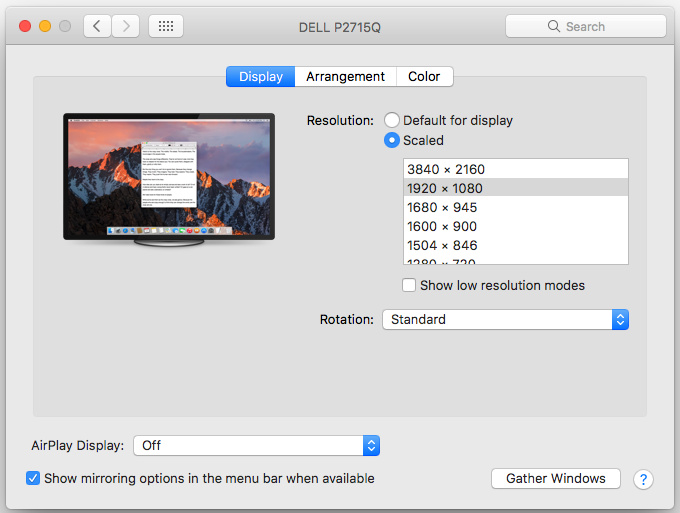Switch to the Display tab
Screen dimensions: 680x513
261,77
